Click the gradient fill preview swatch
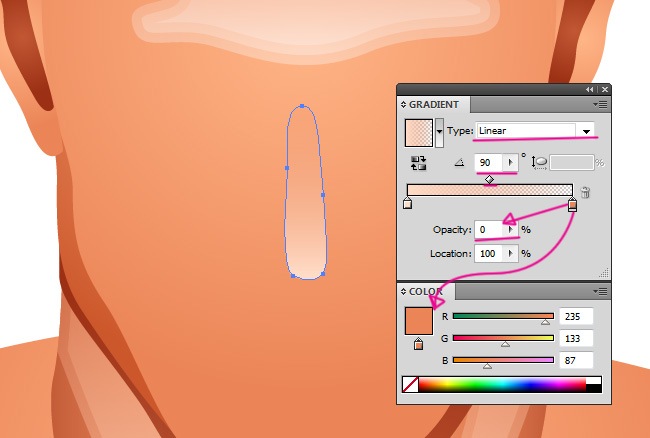 tap(419, 133)
